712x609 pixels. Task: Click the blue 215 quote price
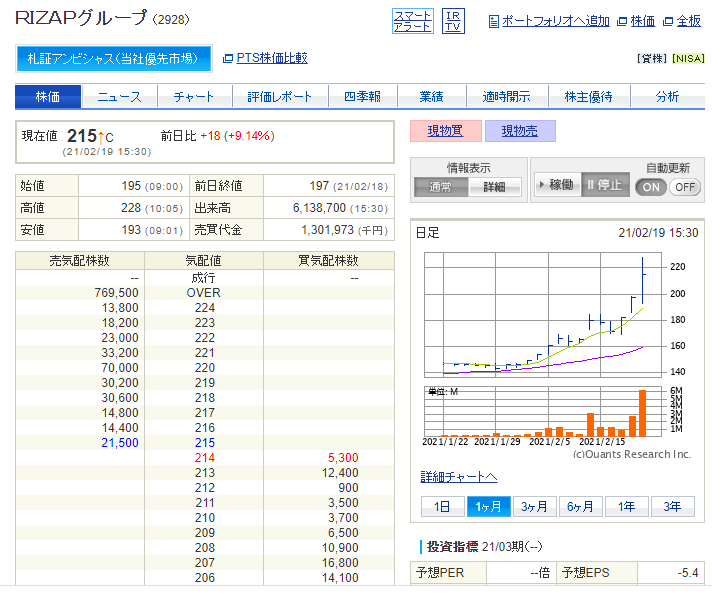pyautogui.click(x=204, y=443)
